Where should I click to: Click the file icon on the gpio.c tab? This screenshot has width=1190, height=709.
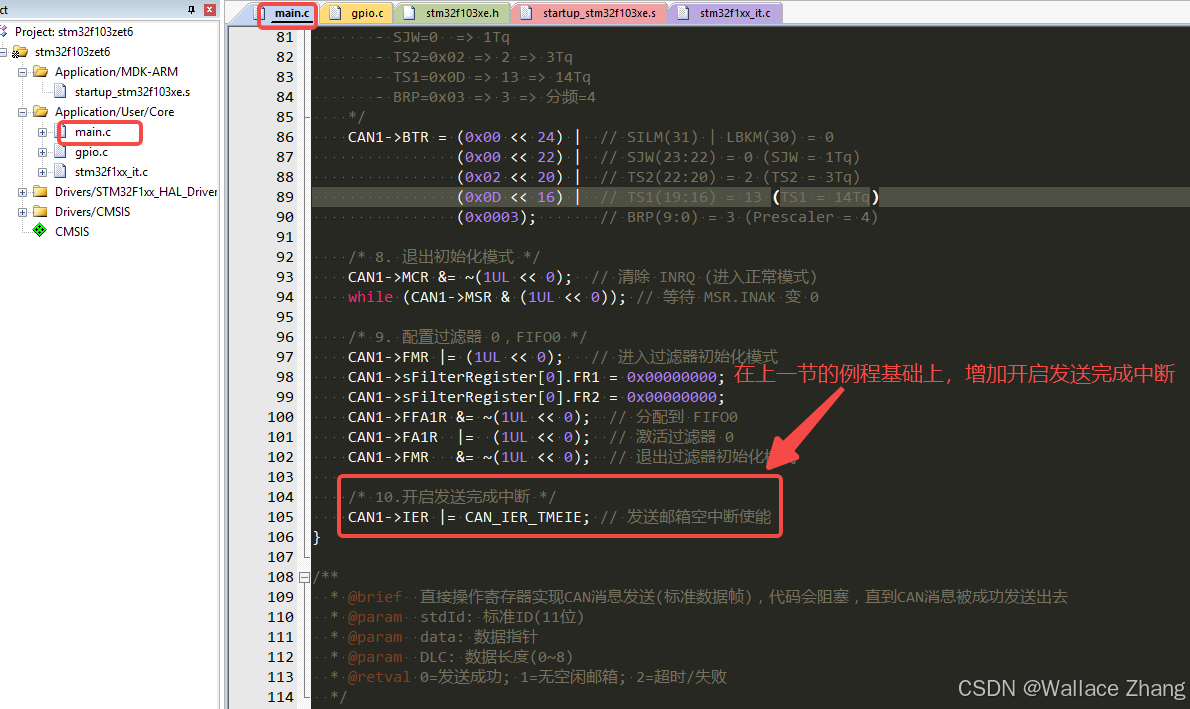coord(334,13)
